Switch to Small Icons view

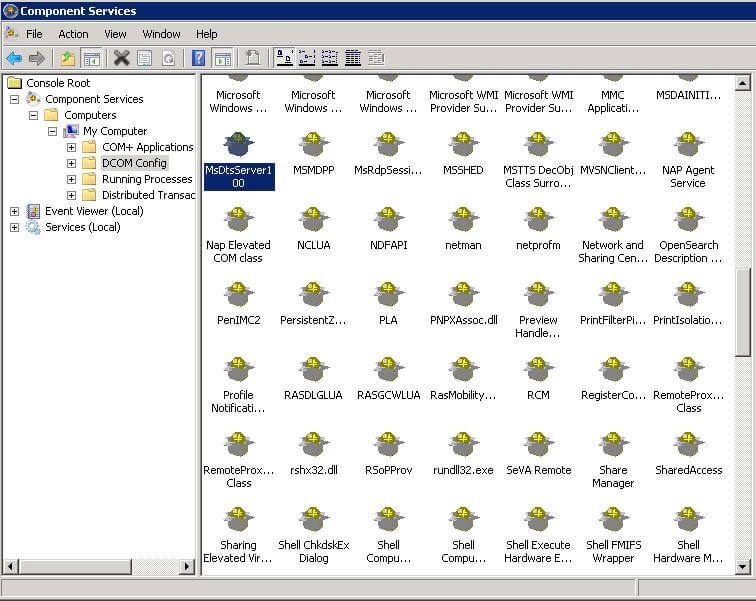point(307,58)
